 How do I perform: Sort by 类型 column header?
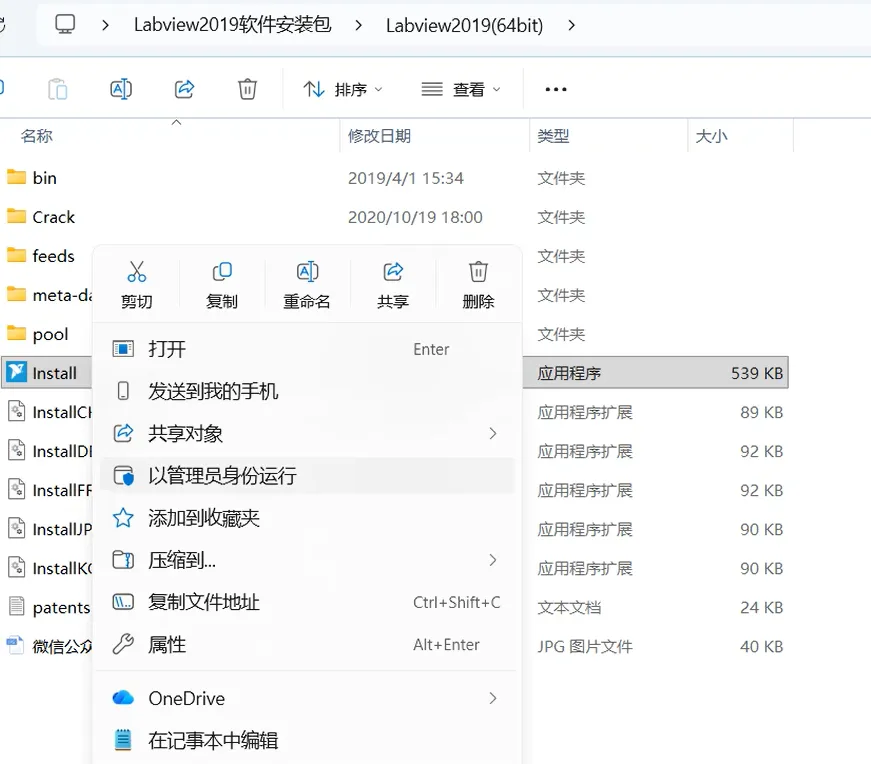click(553, 136)
